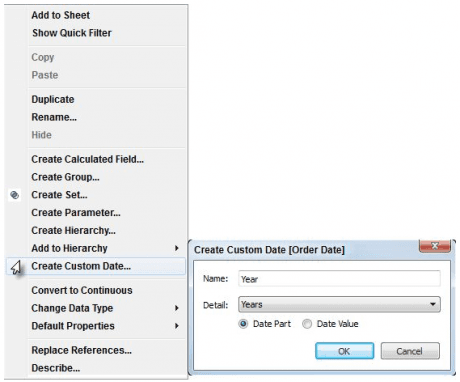Screen dimensions: 460x382
Task: Choose Change Data Type menu label
Action: pyautogui.click(x=72, y=308)
